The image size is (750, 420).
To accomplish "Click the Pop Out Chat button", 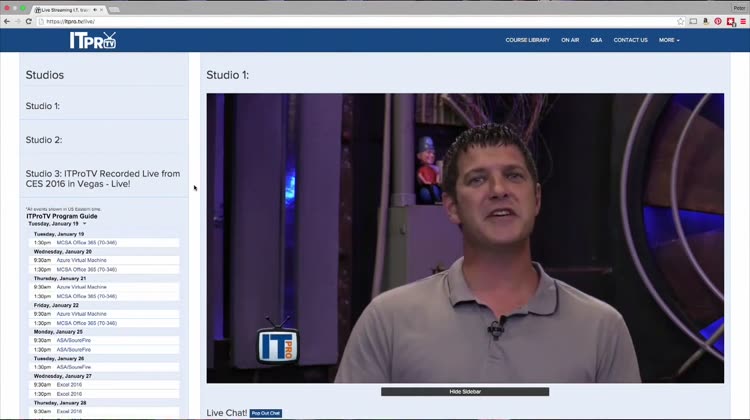I will coord(265,413).
